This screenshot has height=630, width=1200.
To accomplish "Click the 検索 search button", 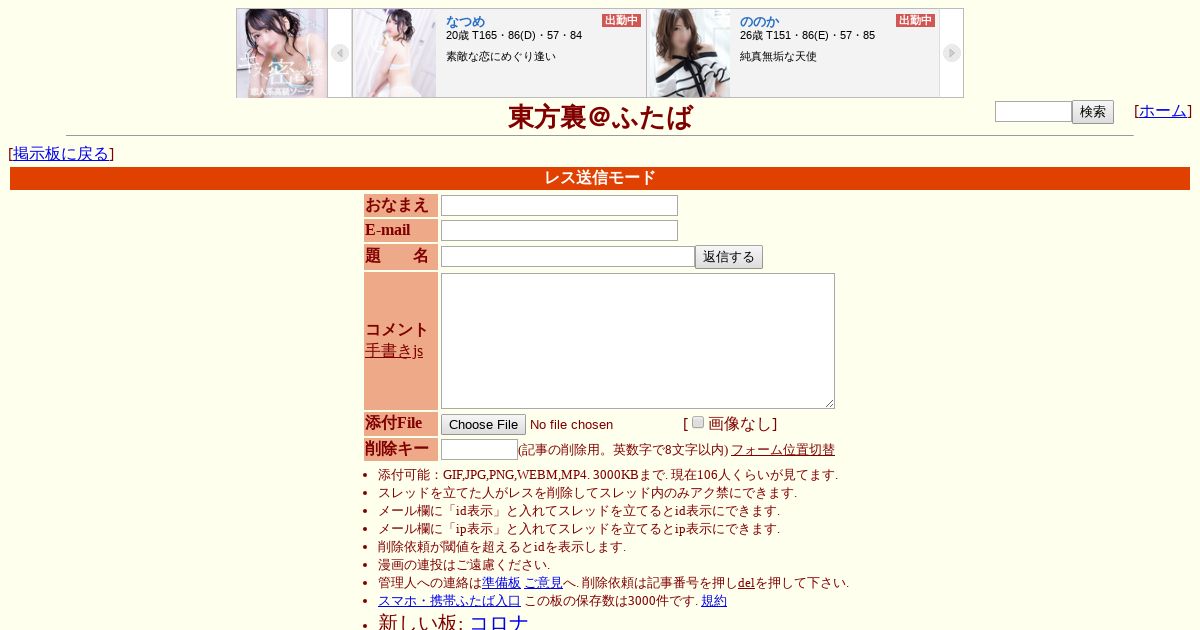I will (x=1093, y=112).
